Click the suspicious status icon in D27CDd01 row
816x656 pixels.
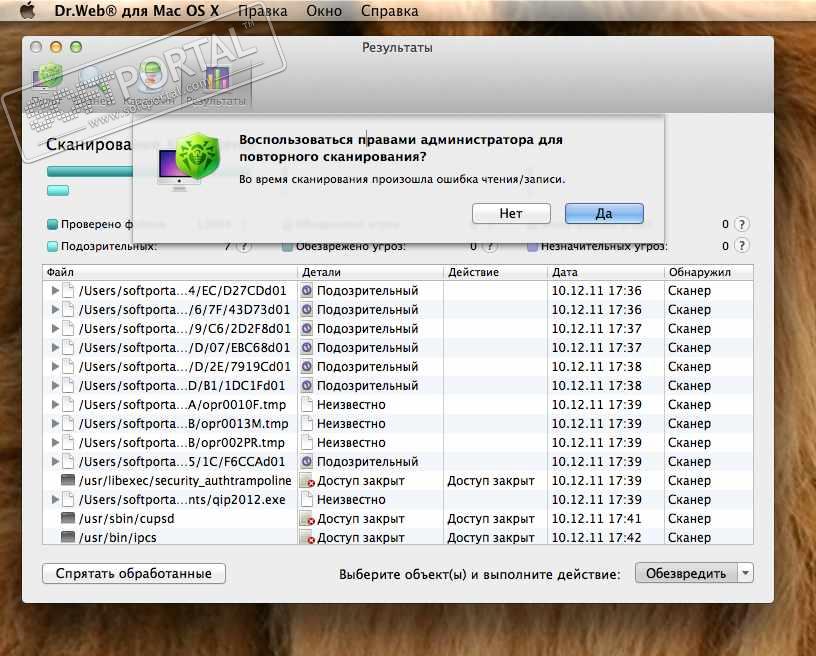[307, 291]
